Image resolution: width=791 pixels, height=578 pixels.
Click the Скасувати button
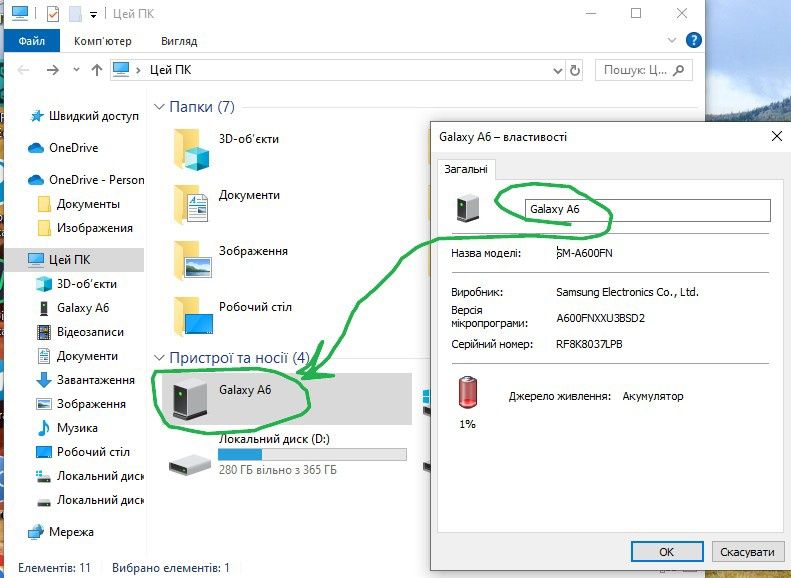[748, 551]
